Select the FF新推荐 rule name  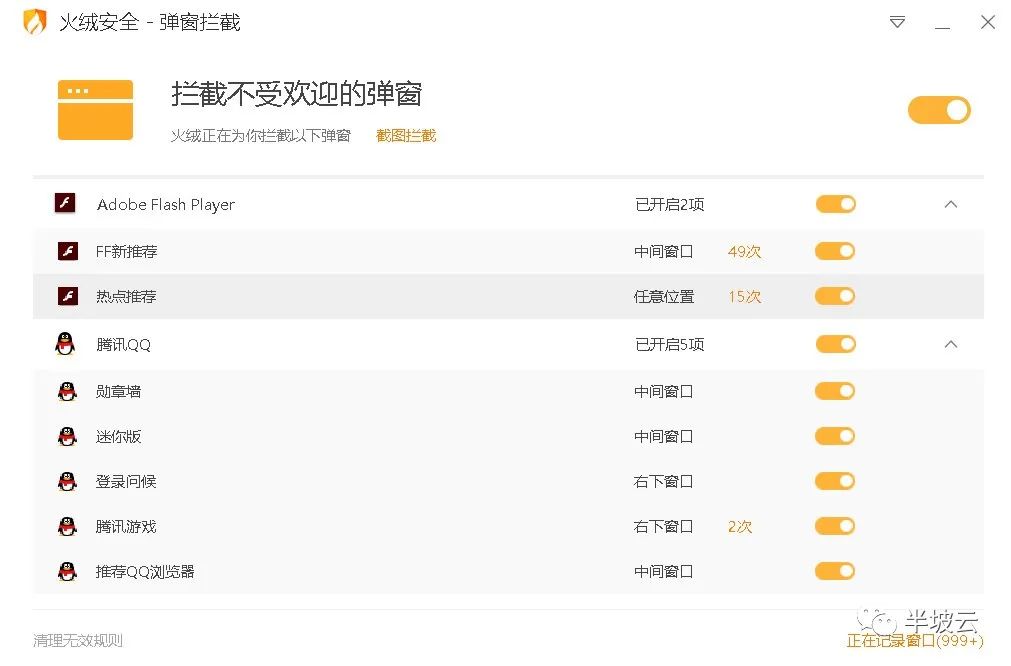[126, 251]
